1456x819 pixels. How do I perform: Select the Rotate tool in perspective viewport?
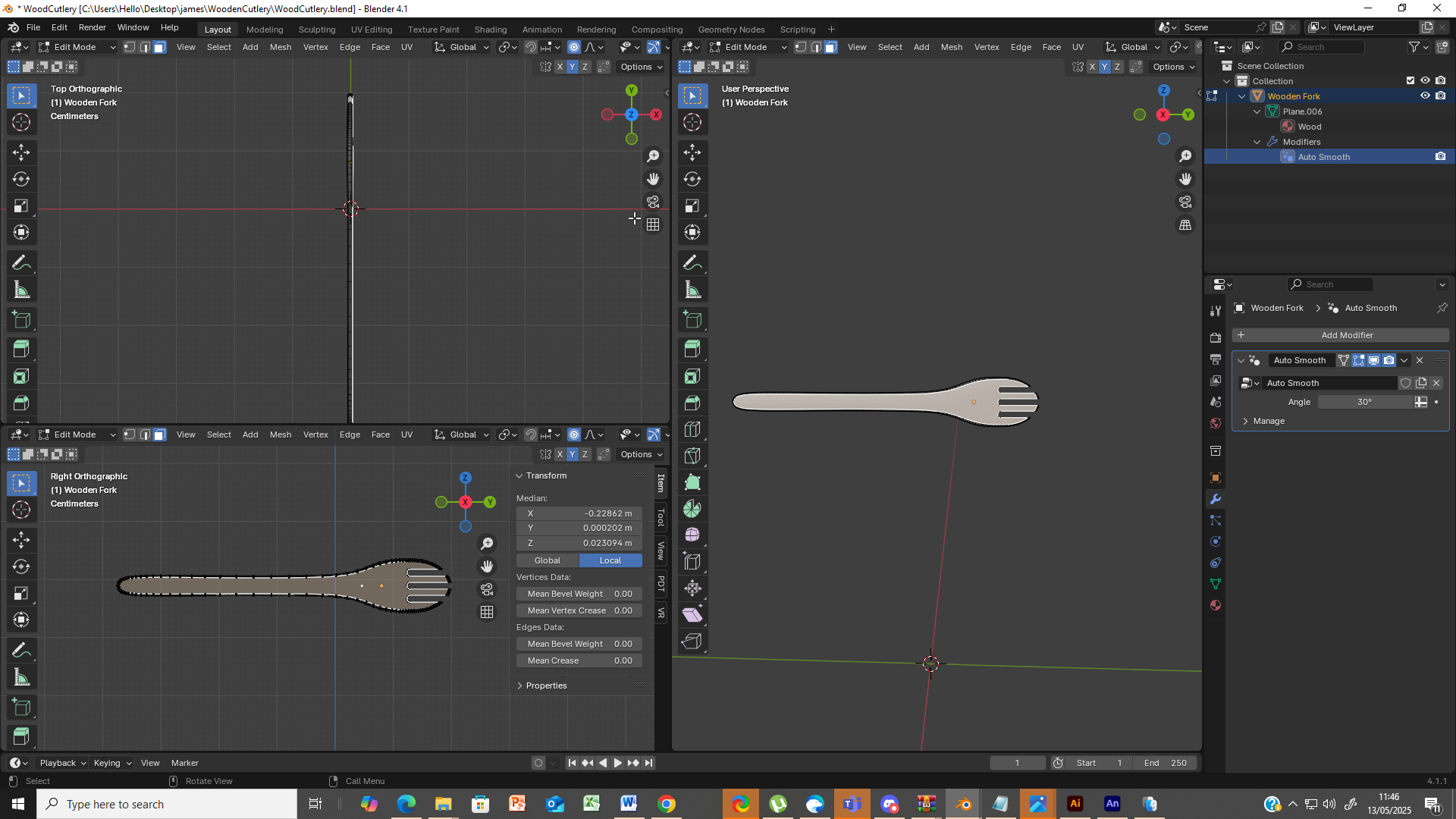pyautogui.click(x=692, y=179)
